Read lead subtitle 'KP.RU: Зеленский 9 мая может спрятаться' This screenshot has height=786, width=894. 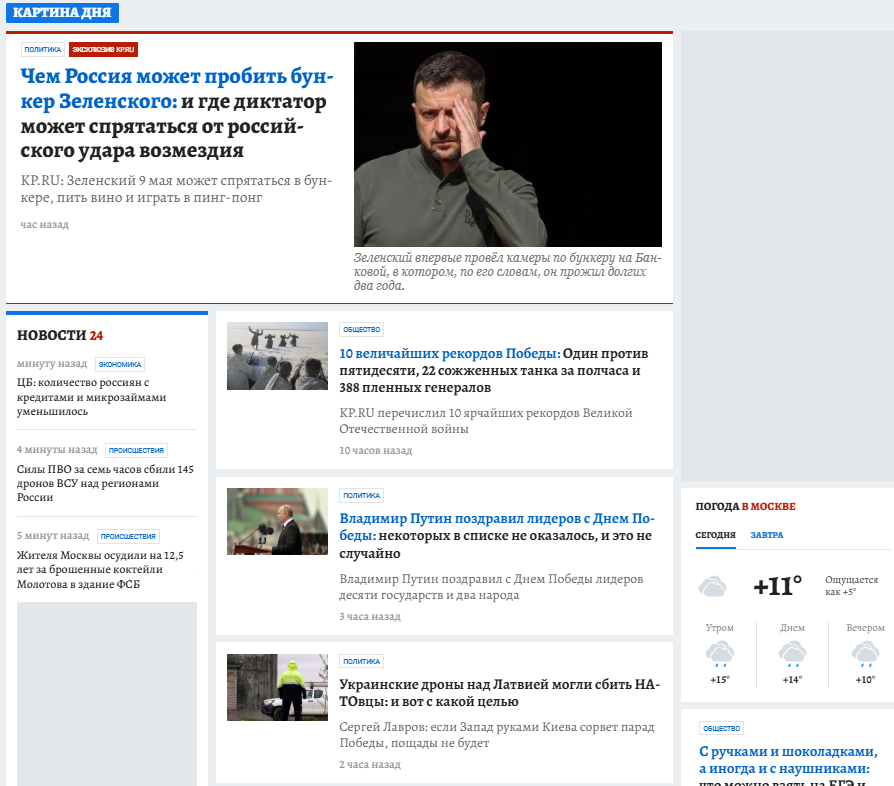[x=176, y=189]
